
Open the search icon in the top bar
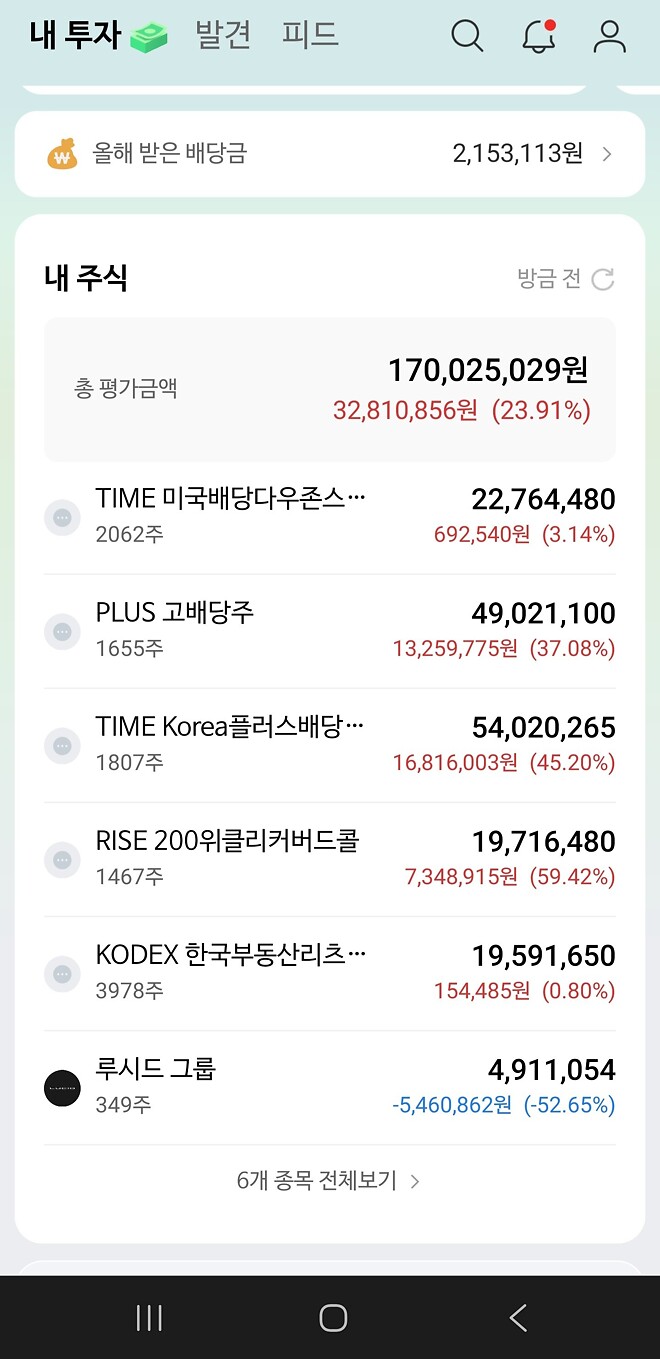pos(466,35)
